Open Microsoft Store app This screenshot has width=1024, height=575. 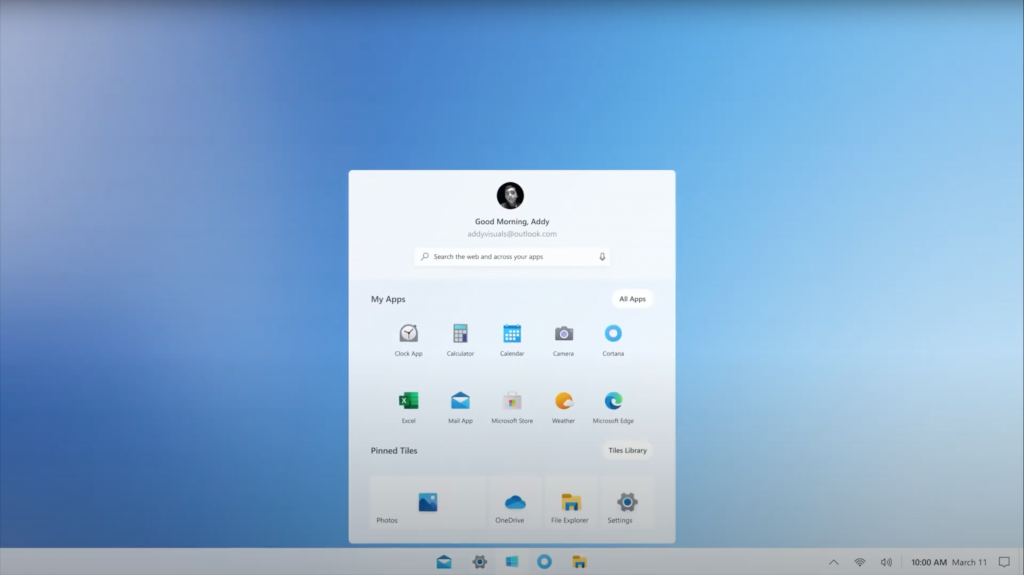(512, 401)
